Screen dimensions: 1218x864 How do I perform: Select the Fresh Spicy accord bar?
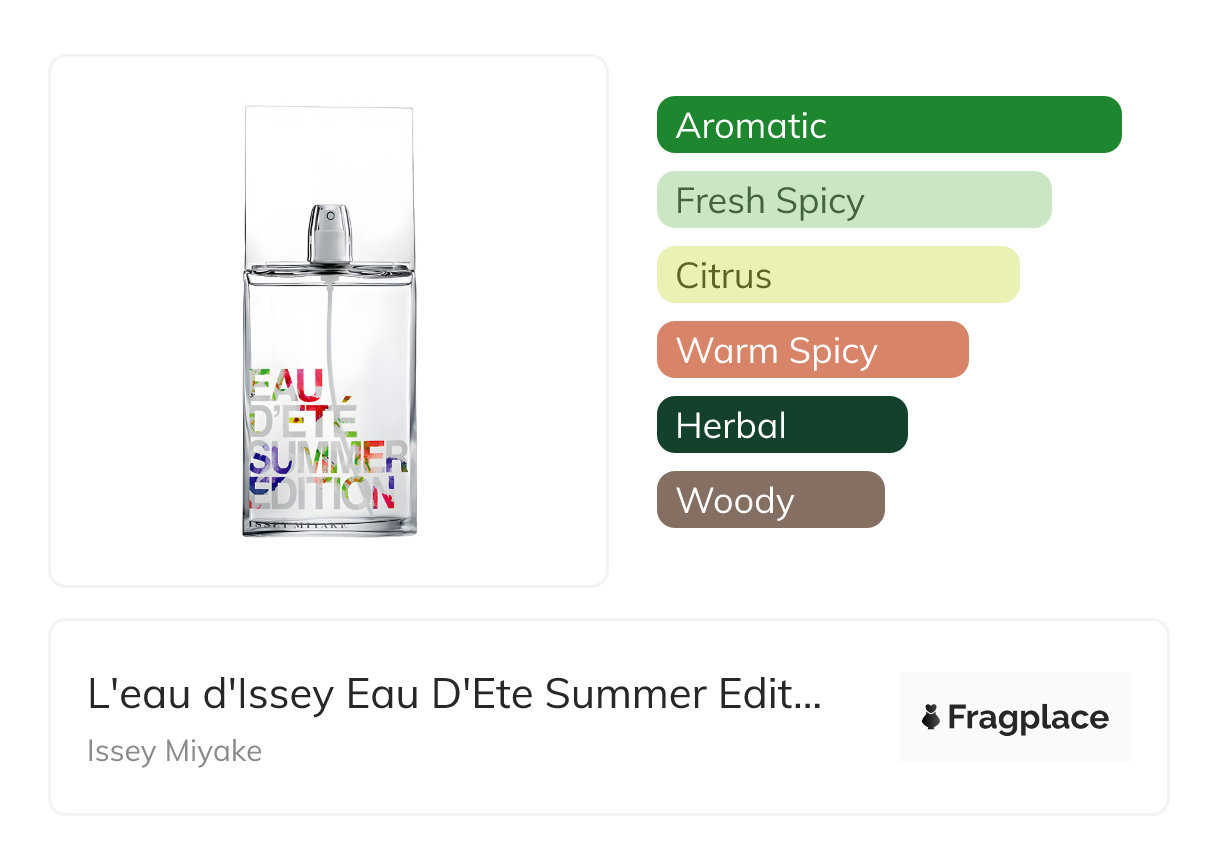coord(854,200)
